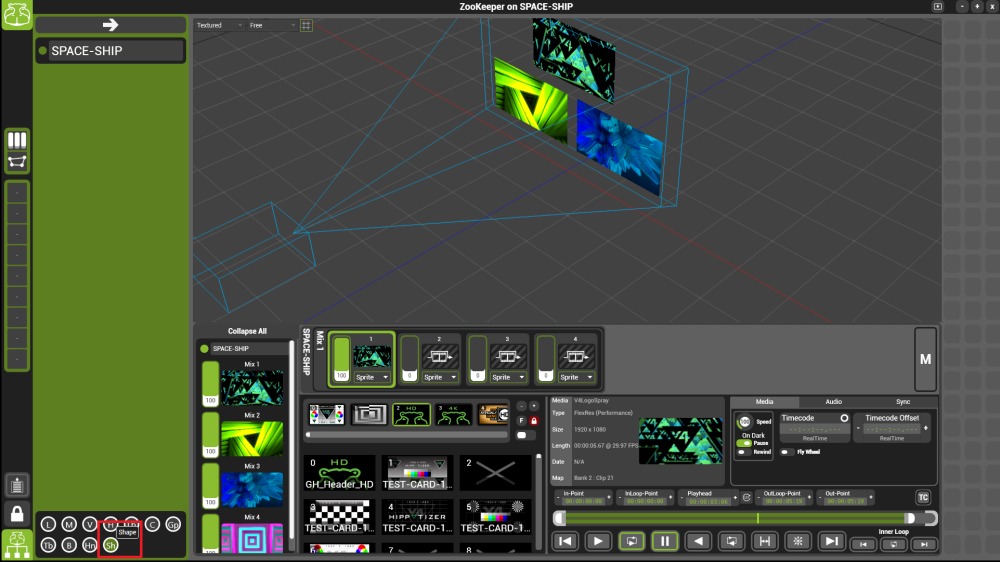Select the V component circle button
The width and height of the screenshot is (1000, 562).
point(90,524)
